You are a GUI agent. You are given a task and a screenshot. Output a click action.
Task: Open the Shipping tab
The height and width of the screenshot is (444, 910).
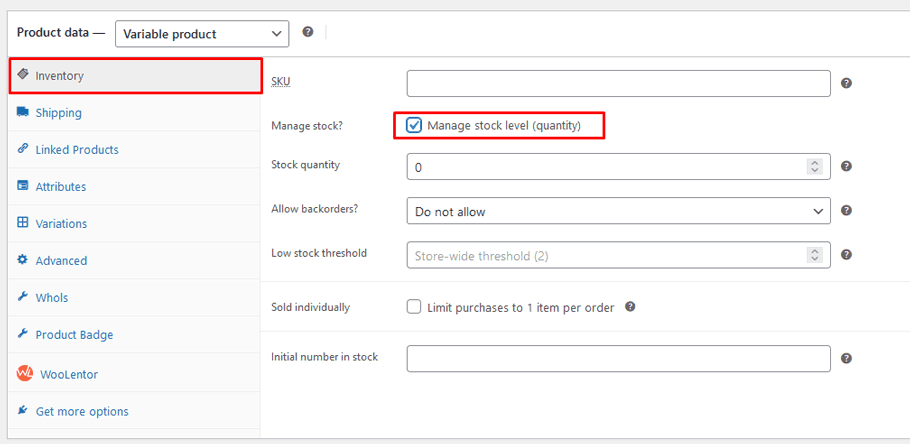click(x=135, y=113)
